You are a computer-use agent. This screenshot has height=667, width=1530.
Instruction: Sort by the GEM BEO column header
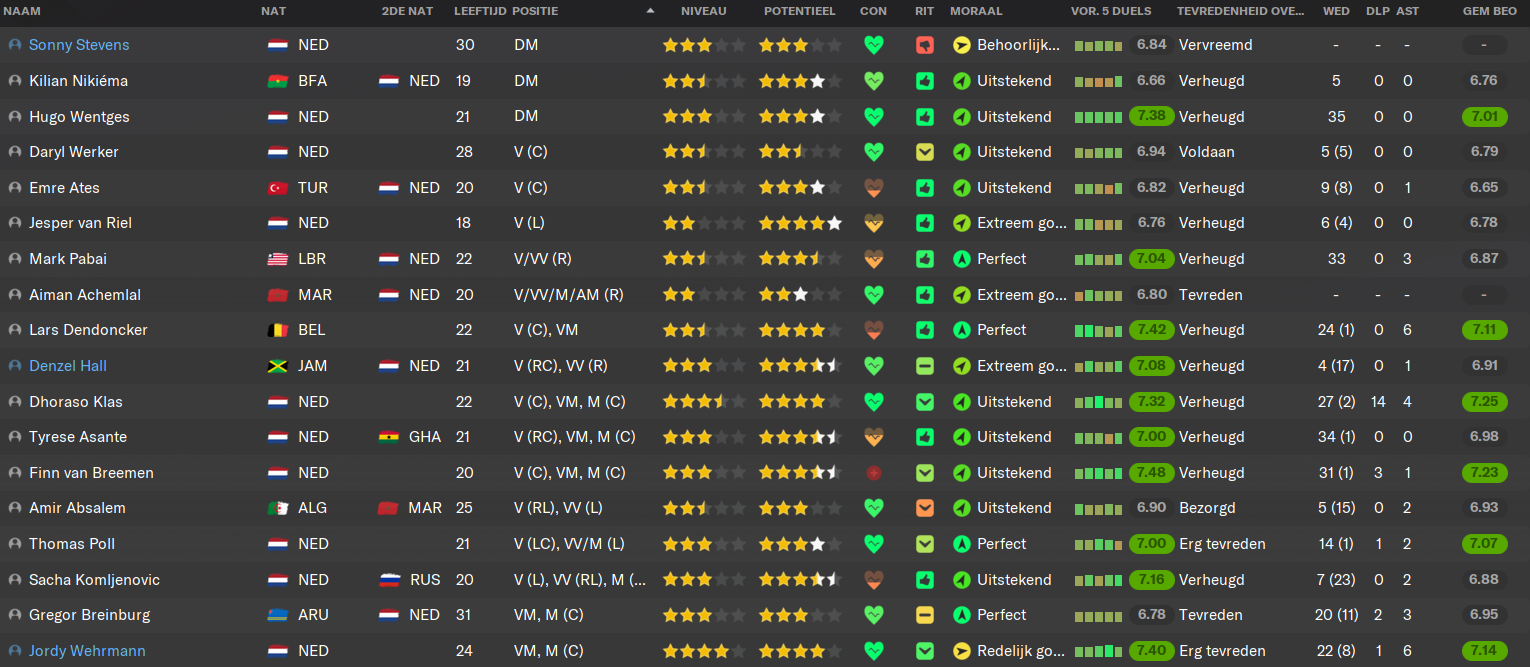[x=1482, y=12]
